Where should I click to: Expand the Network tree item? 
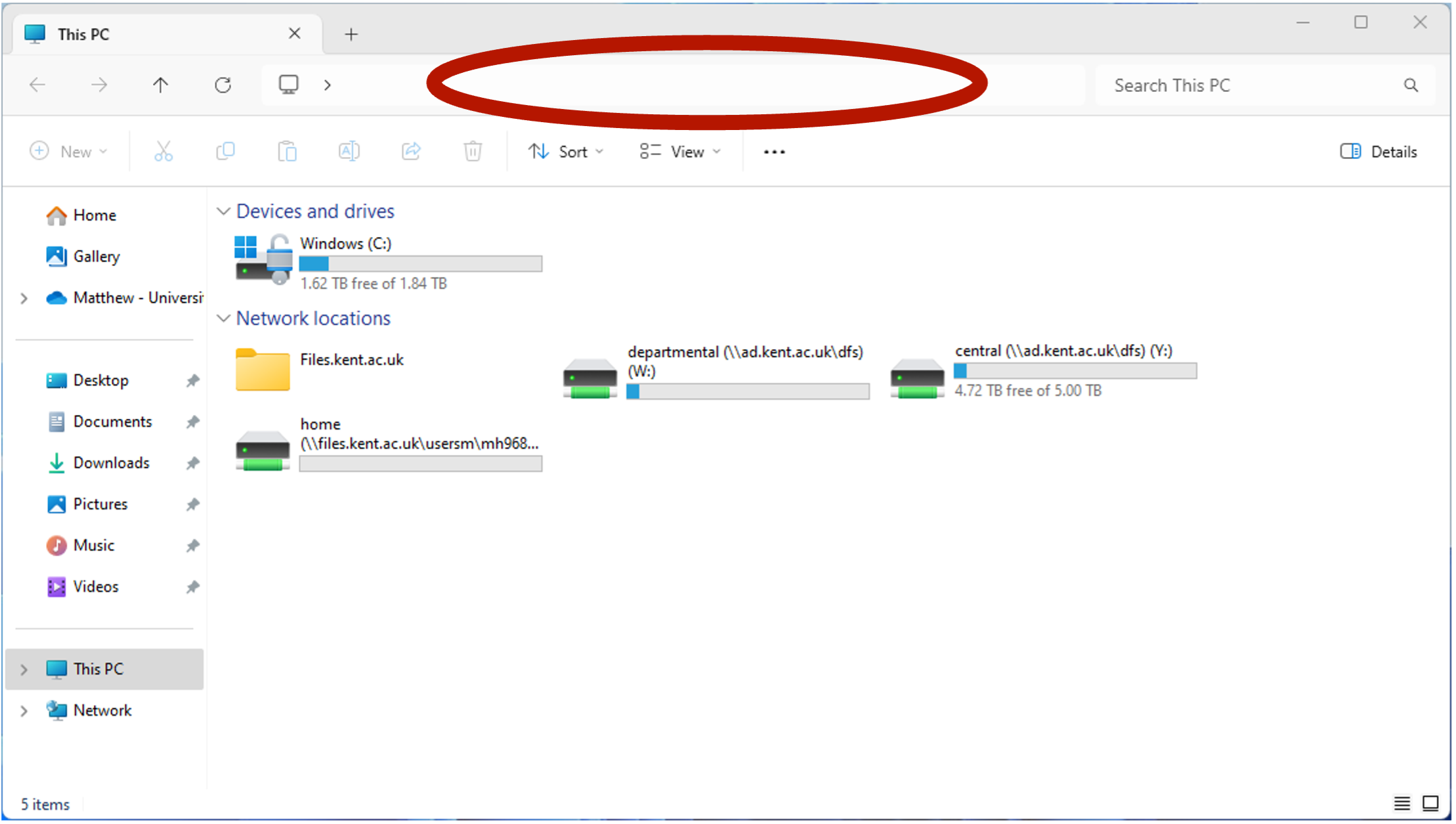24,710
